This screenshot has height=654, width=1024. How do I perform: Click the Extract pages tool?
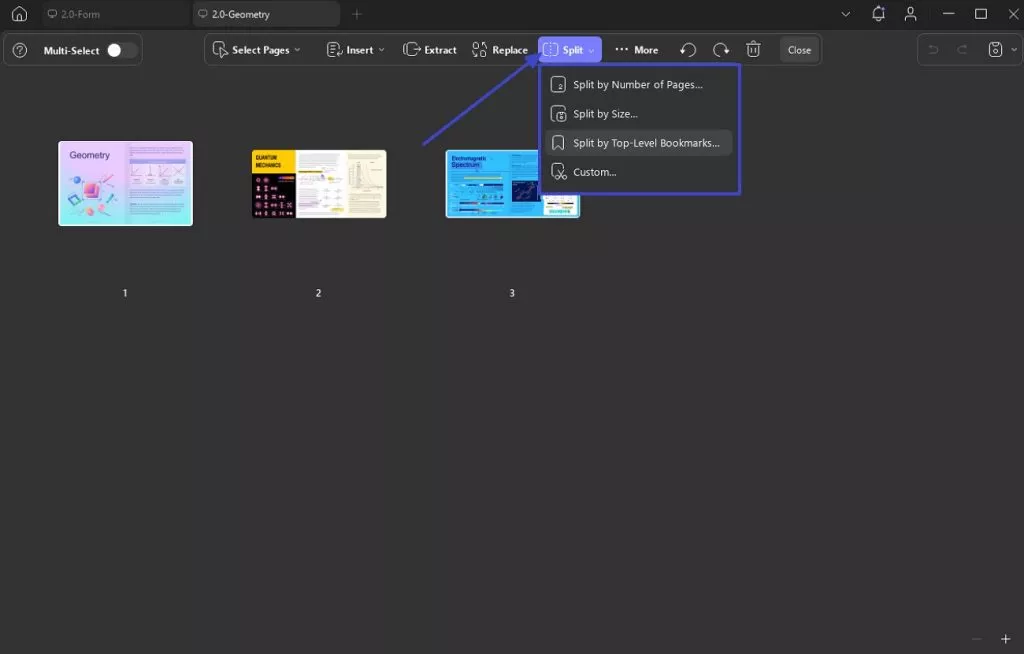[x=430, y=50]
